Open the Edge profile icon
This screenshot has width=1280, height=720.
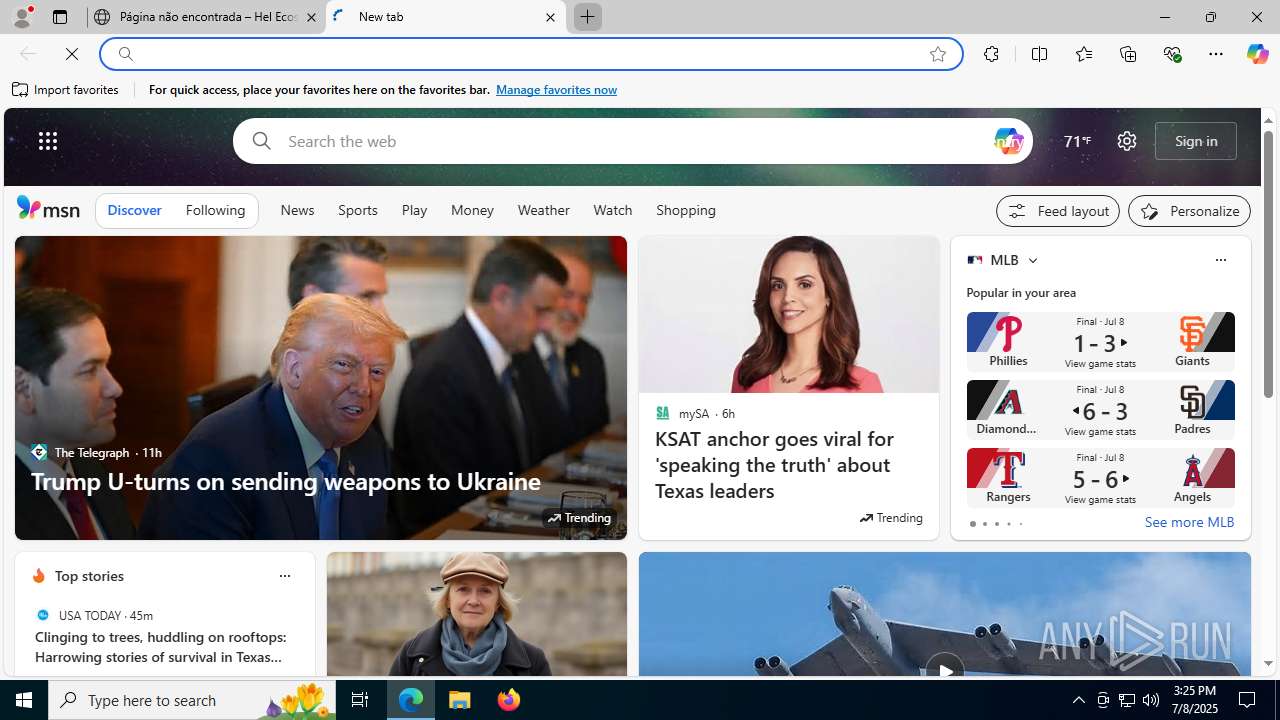tap(21, 17)
